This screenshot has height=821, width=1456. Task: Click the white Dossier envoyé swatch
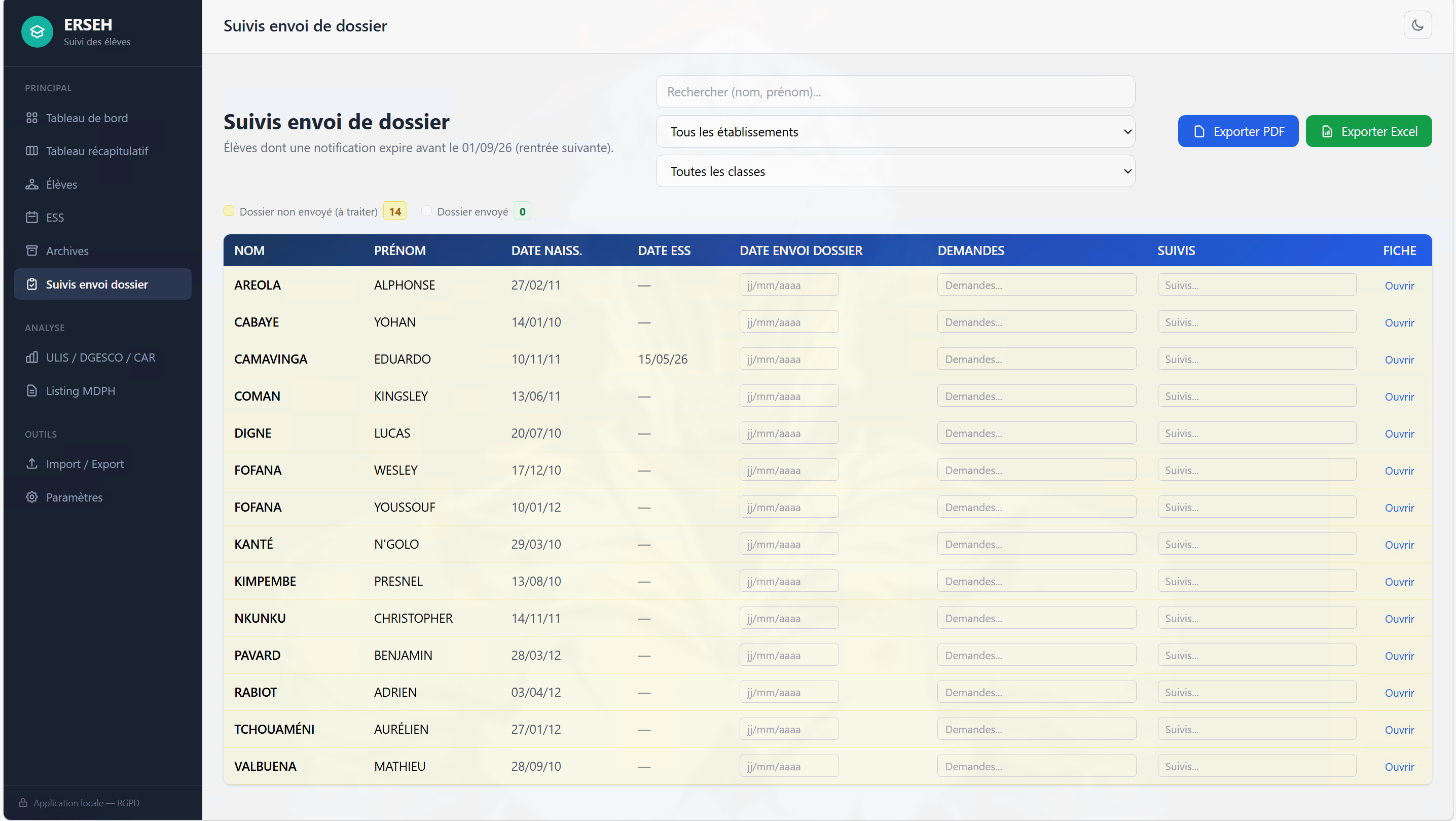point(426,211)
